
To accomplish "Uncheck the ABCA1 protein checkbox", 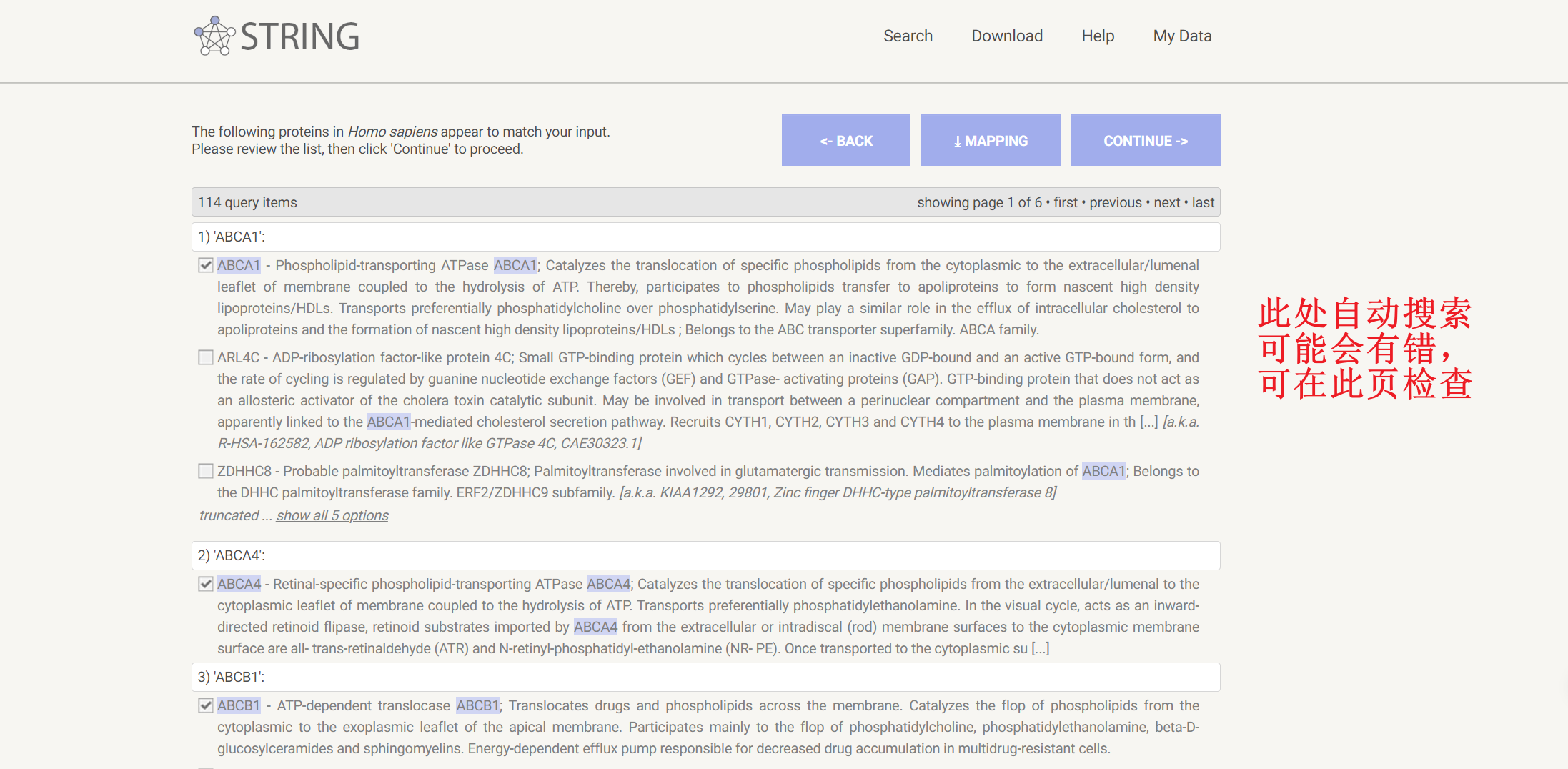I will (206, 265).
